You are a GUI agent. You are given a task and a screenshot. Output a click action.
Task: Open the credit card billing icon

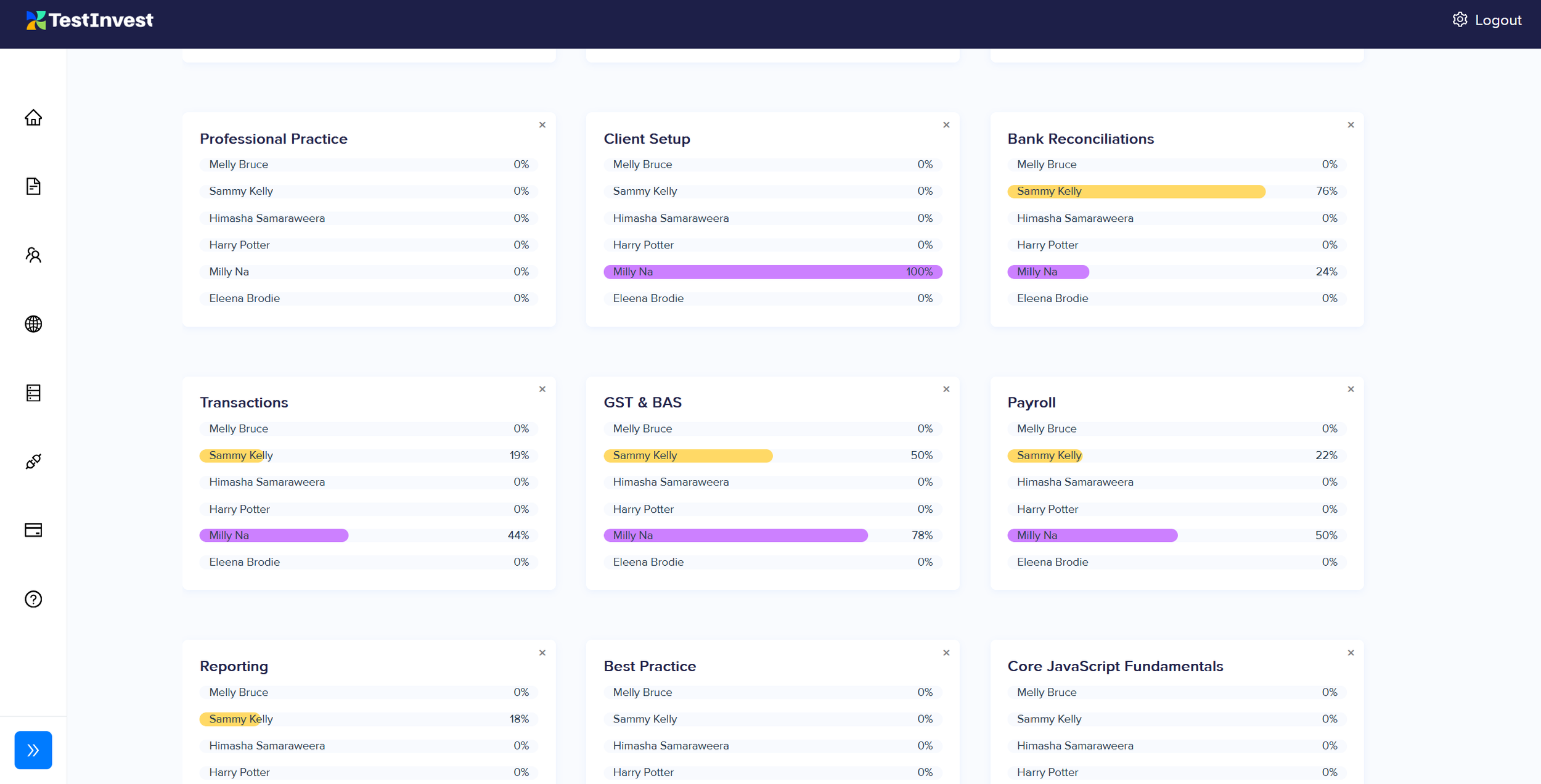[33, 530]
